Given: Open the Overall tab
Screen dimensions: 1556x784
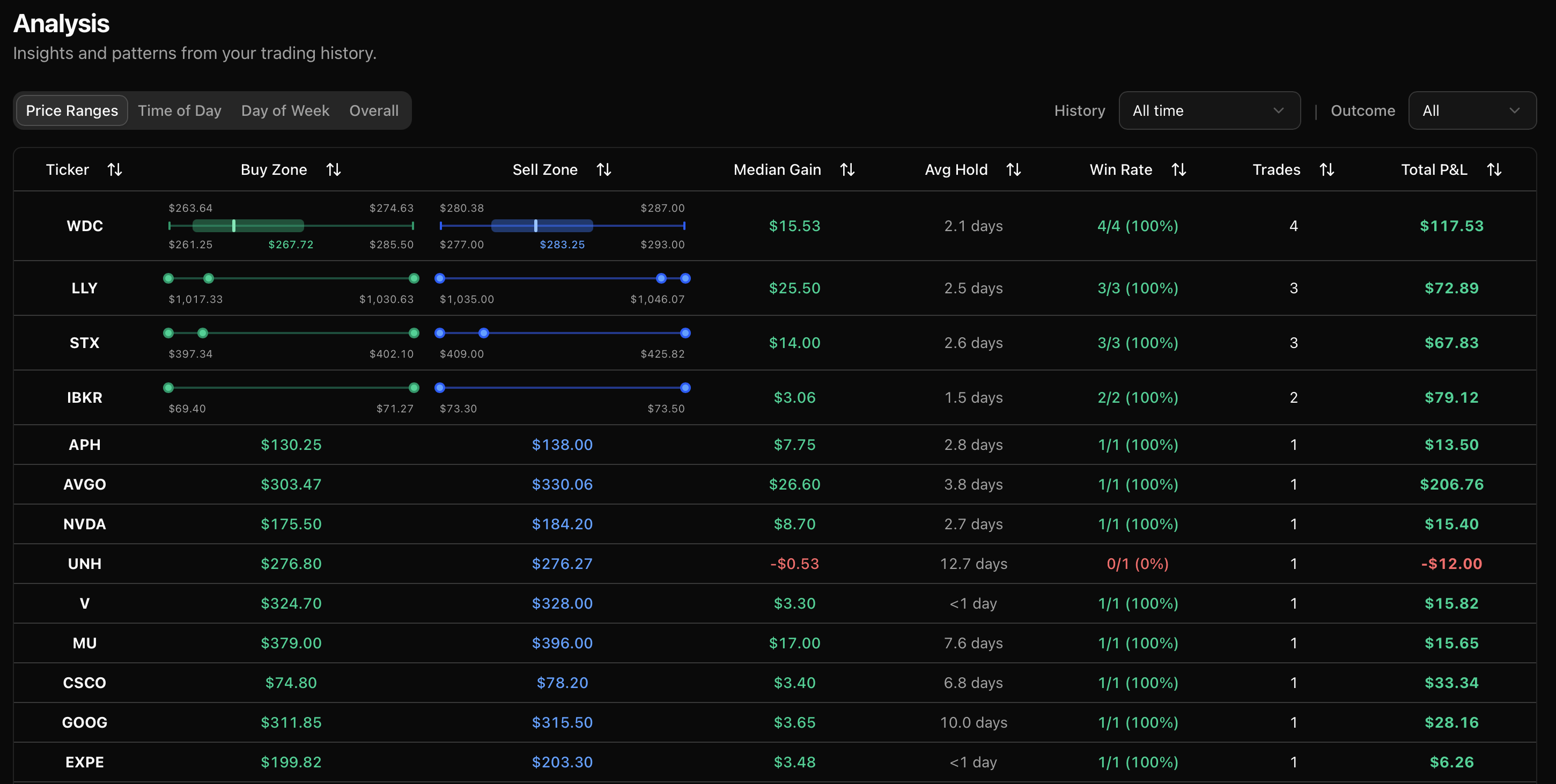Looking at the screenshot, I should [x=373, y=110].
